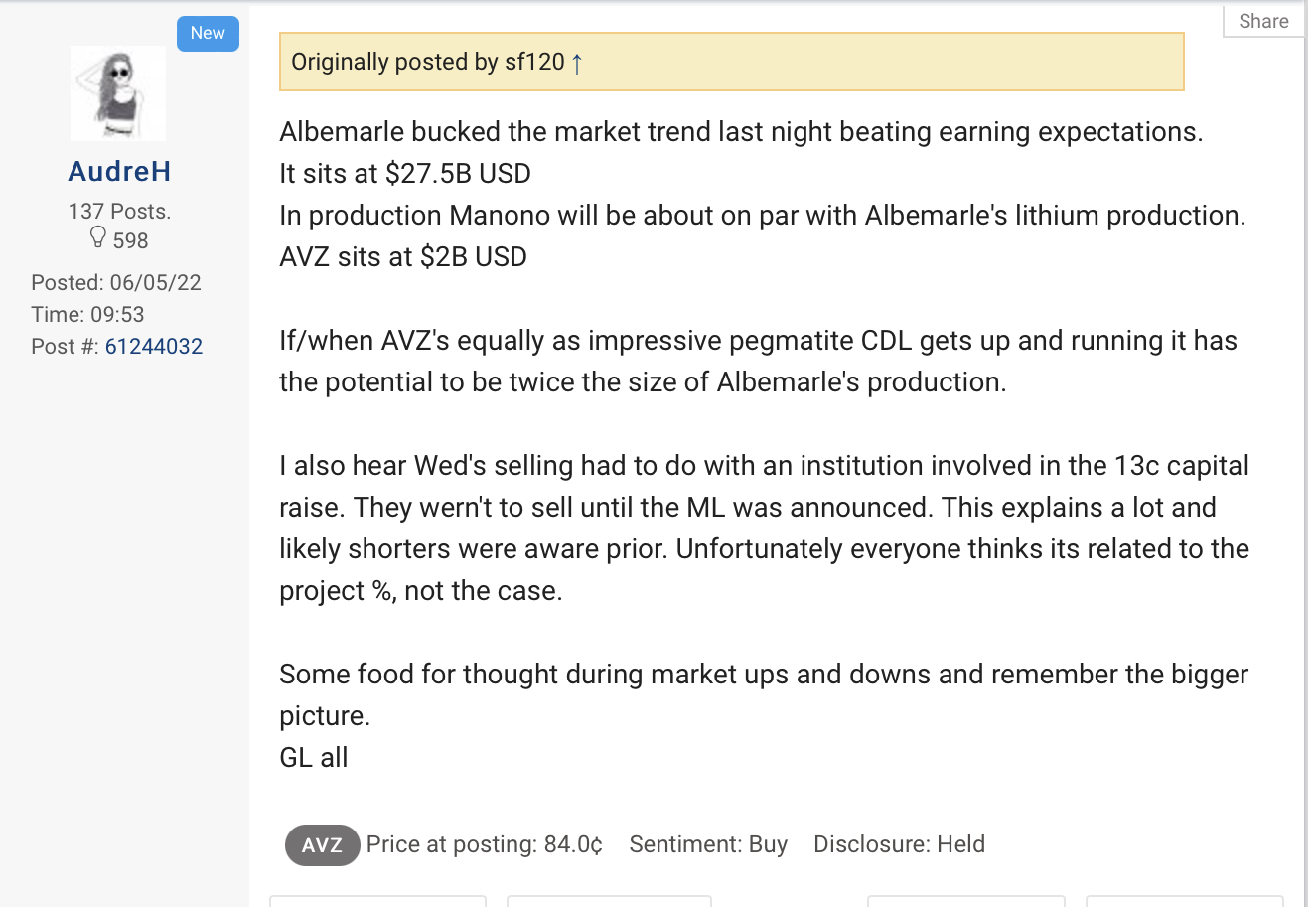Viewport: 1316px width, 907px height.
Task: Click the lightbulb icon beside 598
Action: [x=97, y=237]
